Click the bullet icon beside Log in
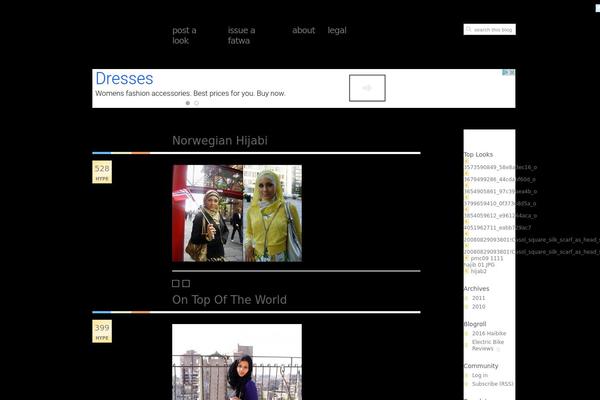 (x=466, y=376)
